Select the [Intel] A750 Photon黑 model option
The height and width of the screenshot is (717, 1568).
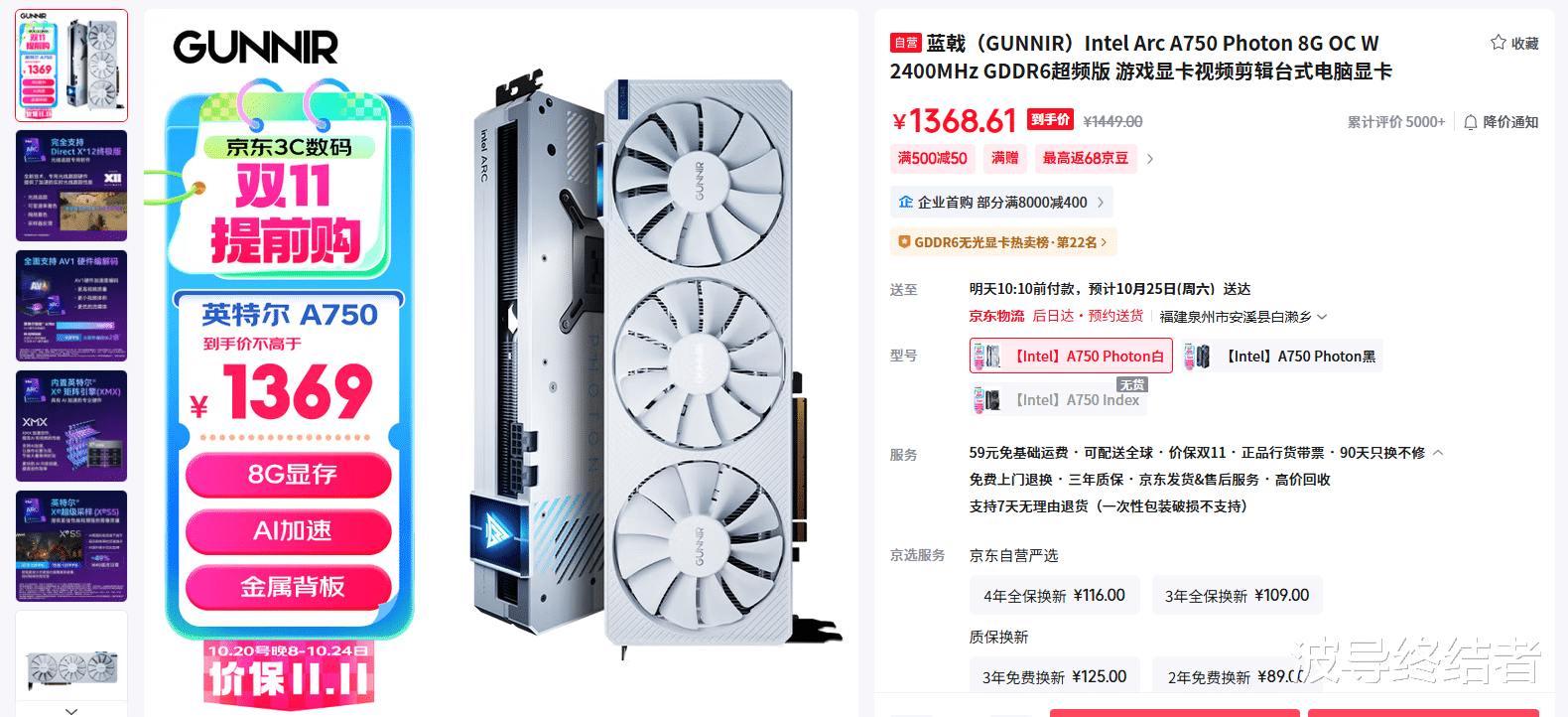(x=1281, y=357)
